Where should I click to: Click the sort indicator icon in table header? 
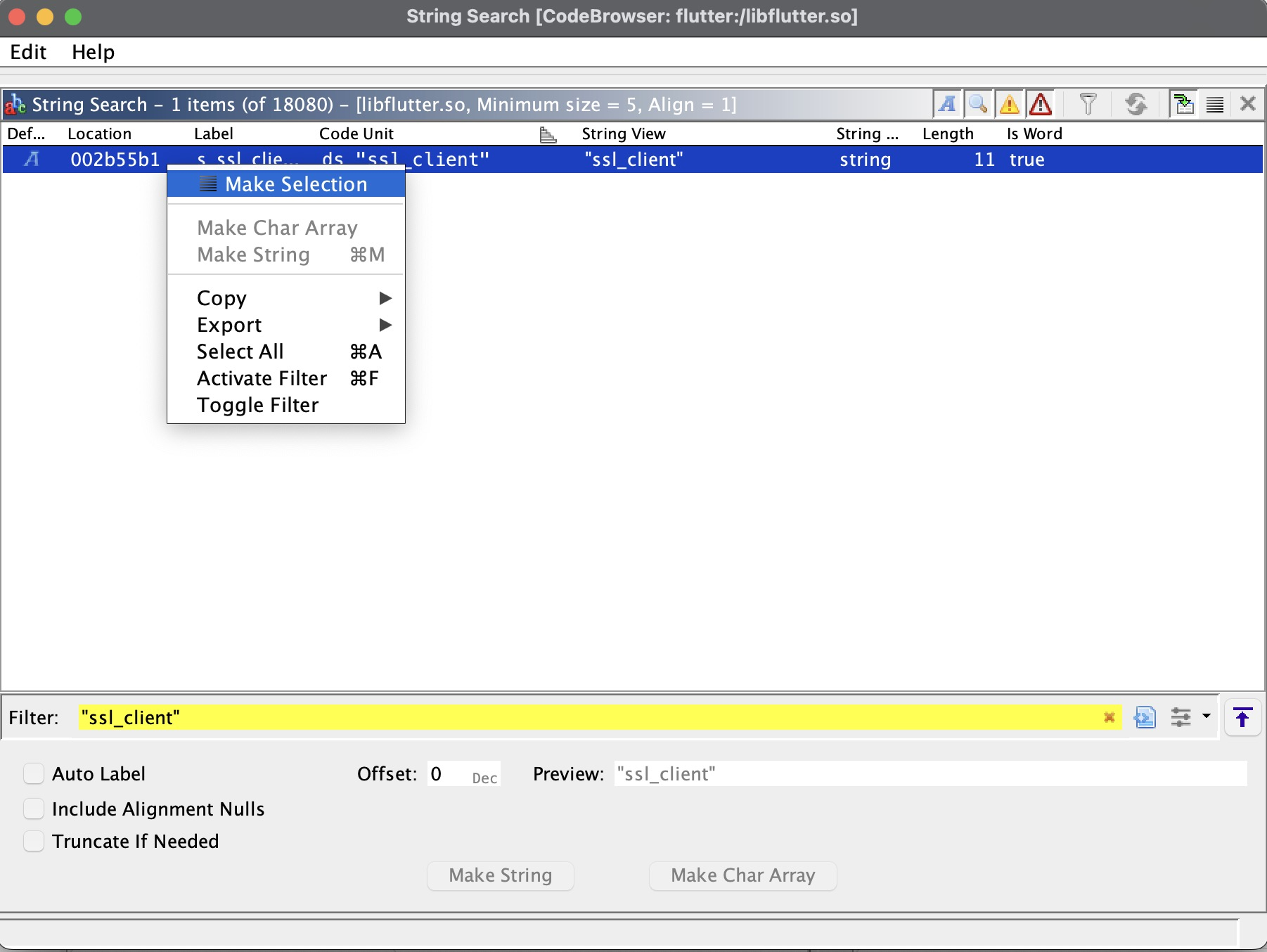tap(548, 134)
